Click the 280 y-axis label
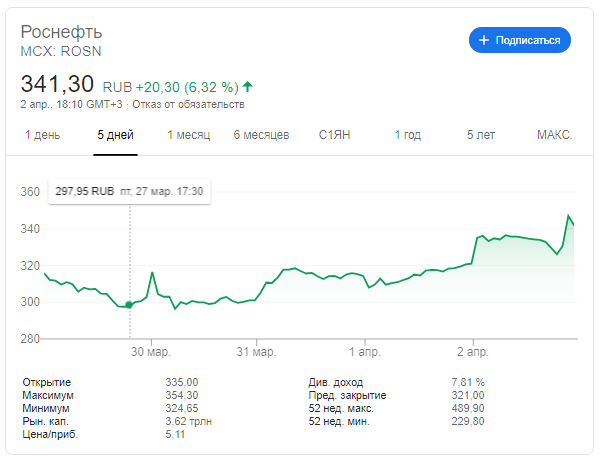 pyautogui.click(x=30, y=339)
